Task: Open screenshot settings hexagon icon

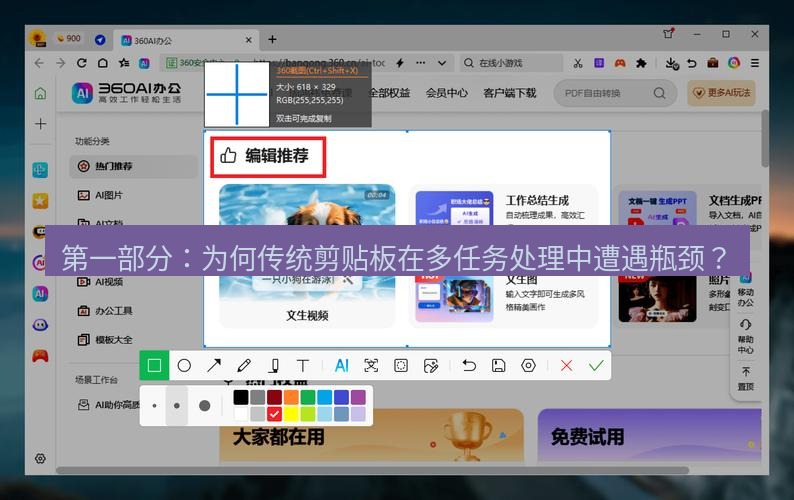Action: [x=528, y=365]
